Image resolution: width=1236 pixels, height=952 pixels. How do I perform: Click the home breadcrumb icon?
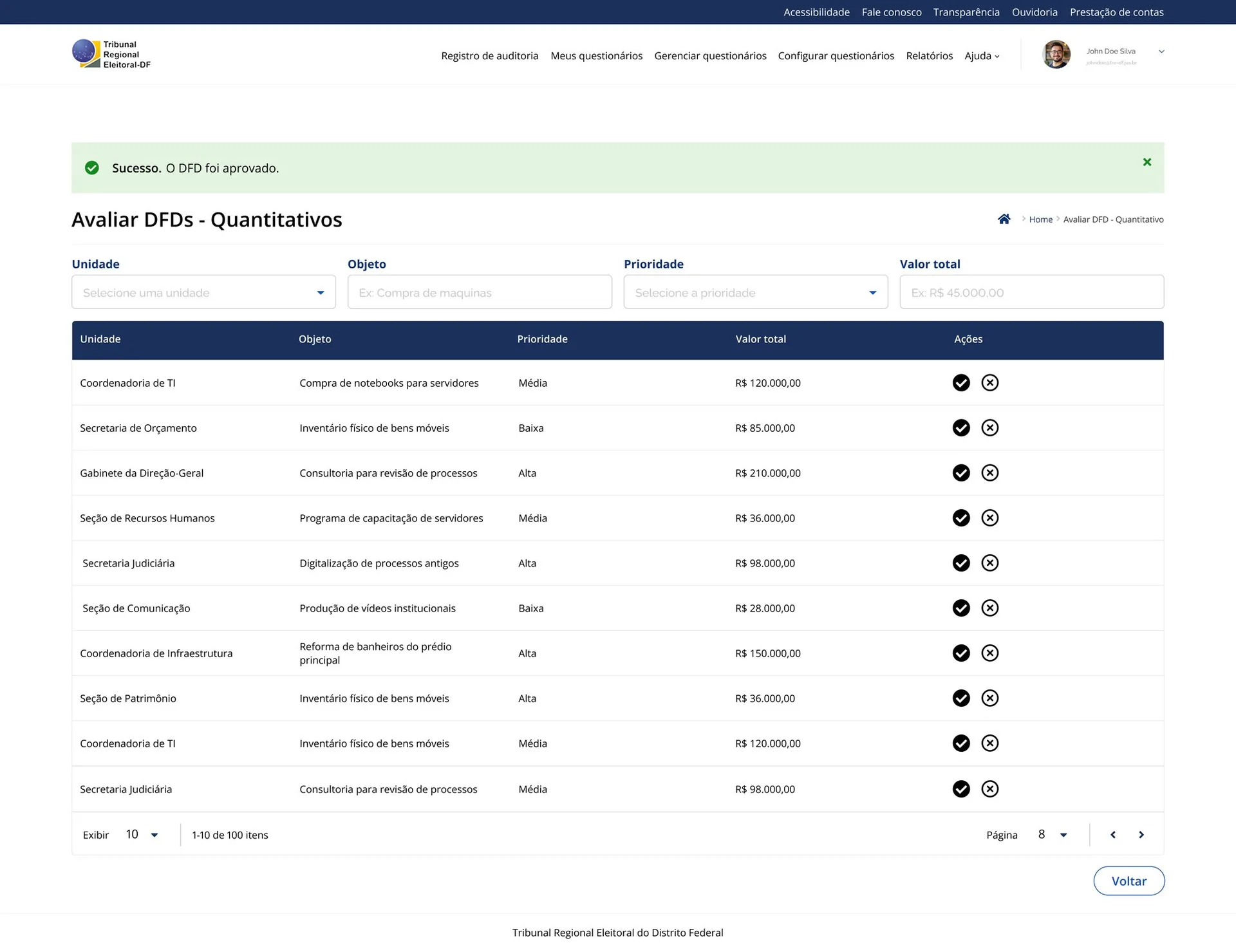1004,219
